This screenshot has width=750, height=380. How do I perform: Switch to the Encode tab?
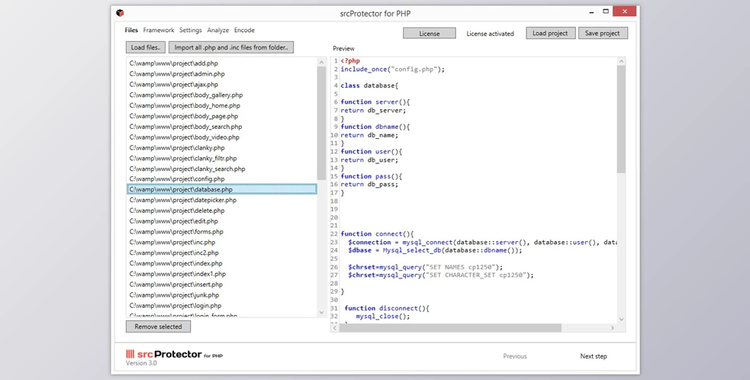coord(244,30)
